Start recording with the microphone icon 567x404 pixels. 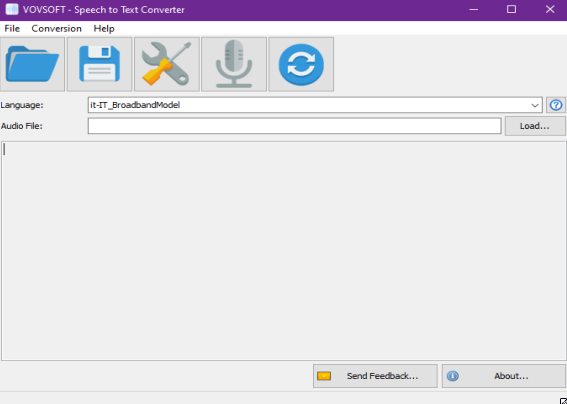tap(234, 64)
